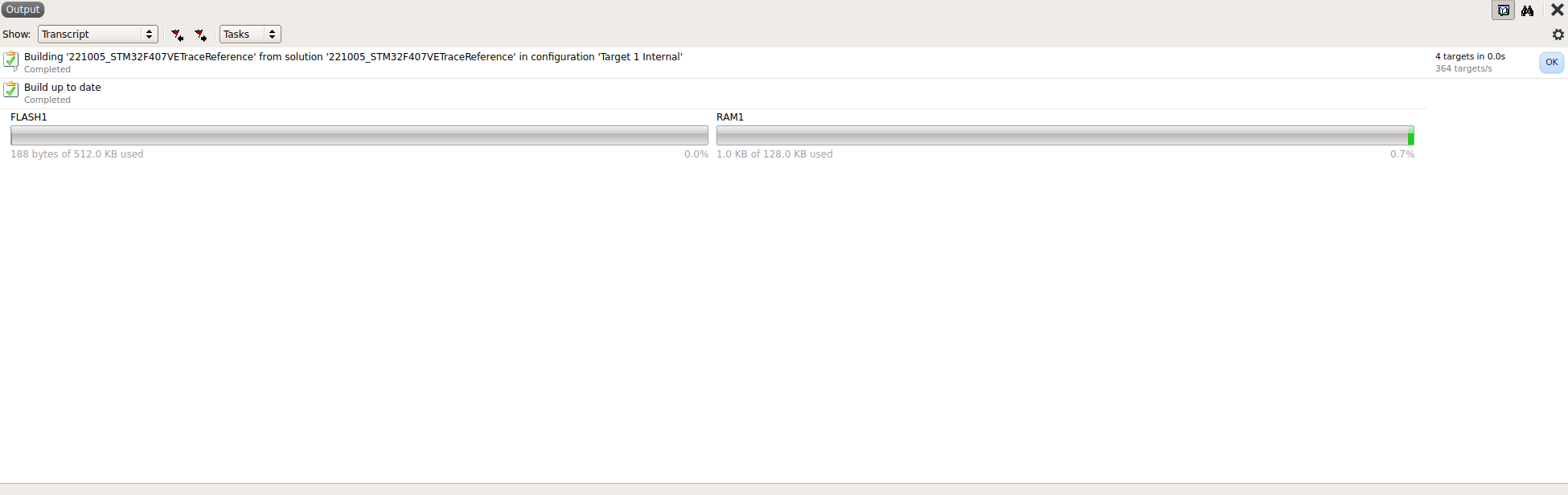Click the Building '221005_STM32F407VETraceReference' log line
Image resolution: width=1568 pixels, height=495 pixels.
pyautogui.click(x=353, y=57)
